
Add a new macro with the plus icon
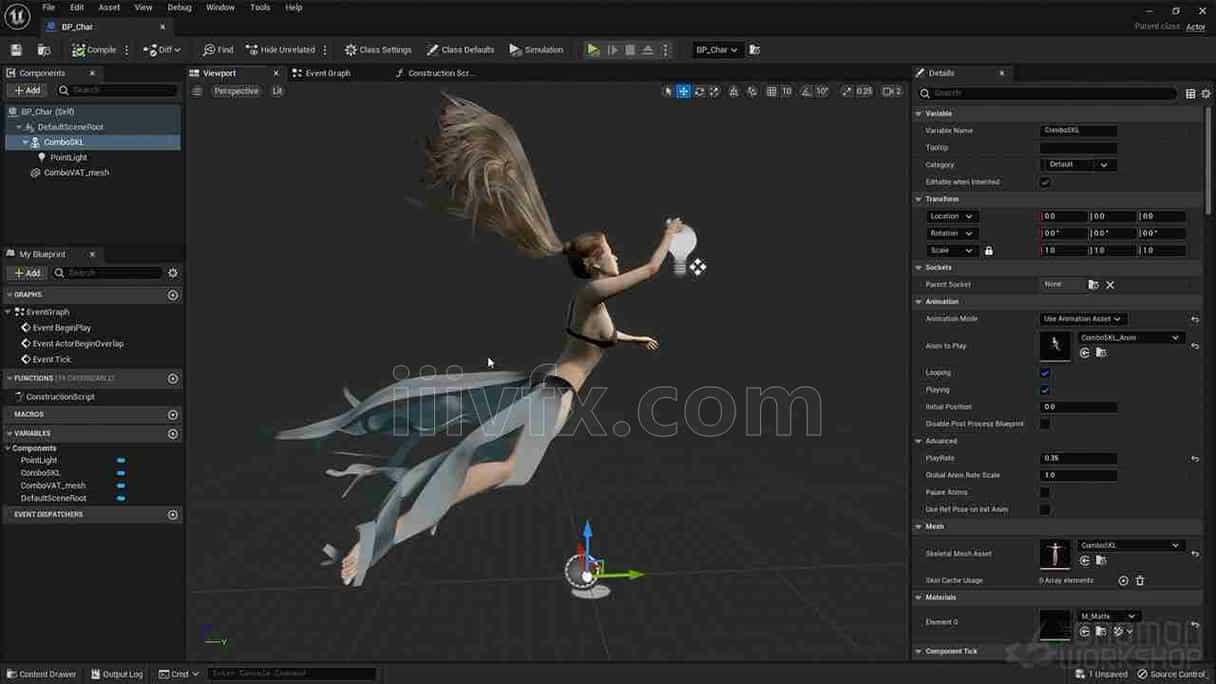point(173,414)
